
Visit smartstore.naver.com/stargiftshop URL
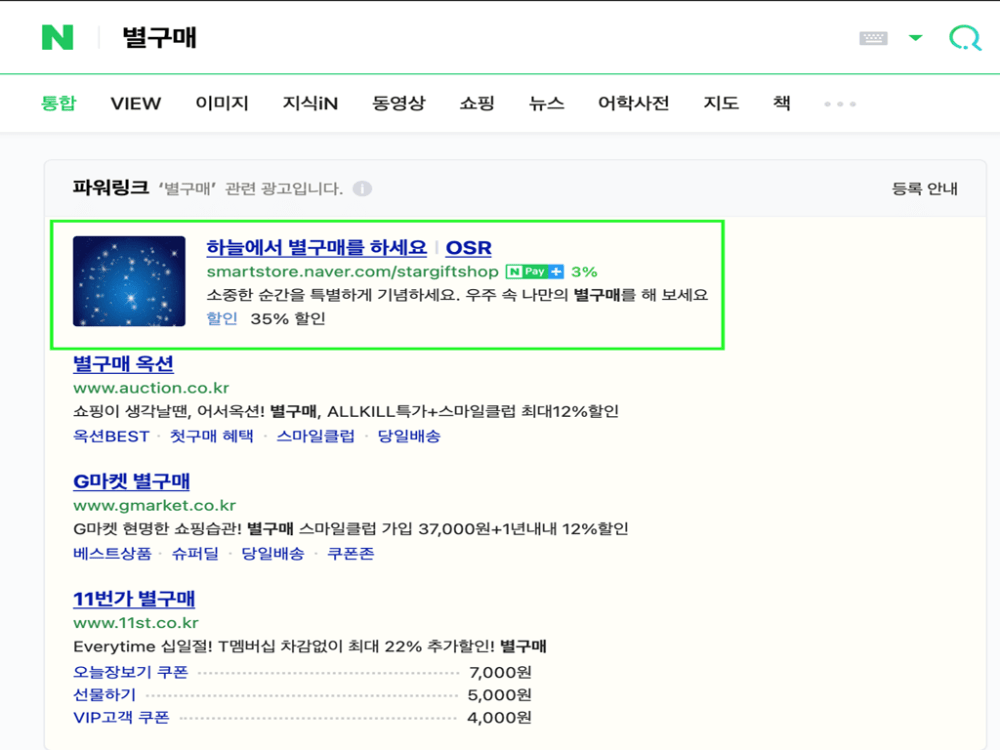(353, 272)
